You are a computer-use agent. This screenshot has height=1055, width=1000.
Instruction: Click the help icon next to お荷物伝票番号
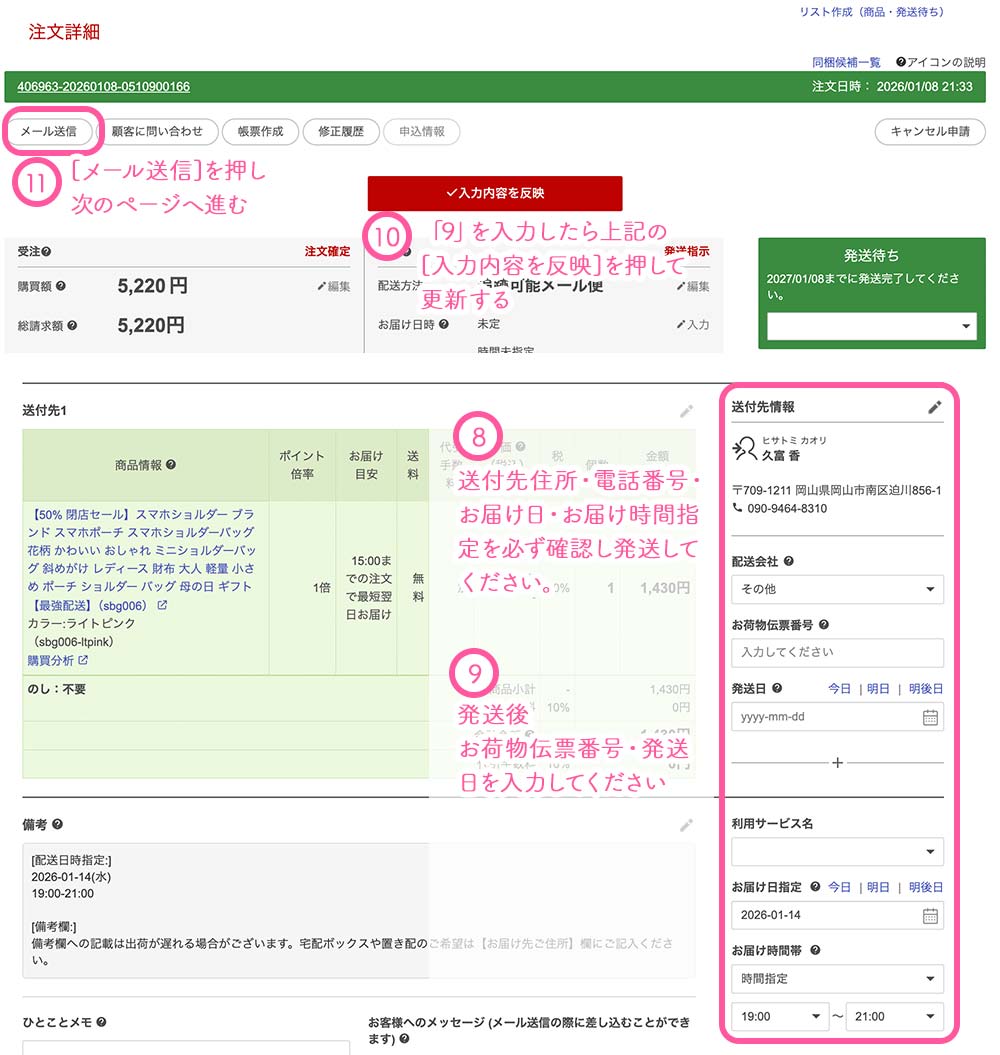click(x=824, y=625)
